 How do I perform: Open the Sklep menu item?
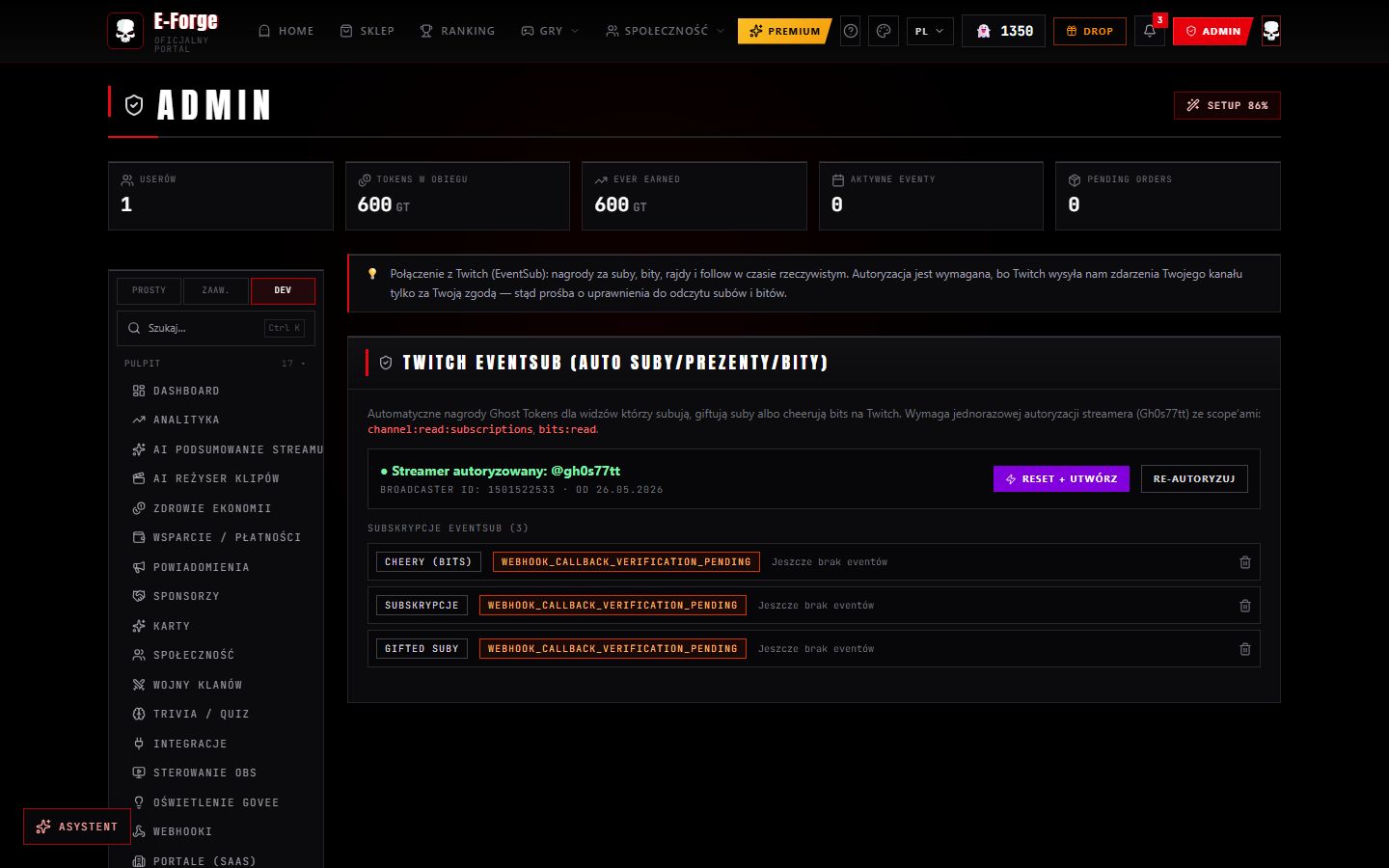(x=368, y=31)
